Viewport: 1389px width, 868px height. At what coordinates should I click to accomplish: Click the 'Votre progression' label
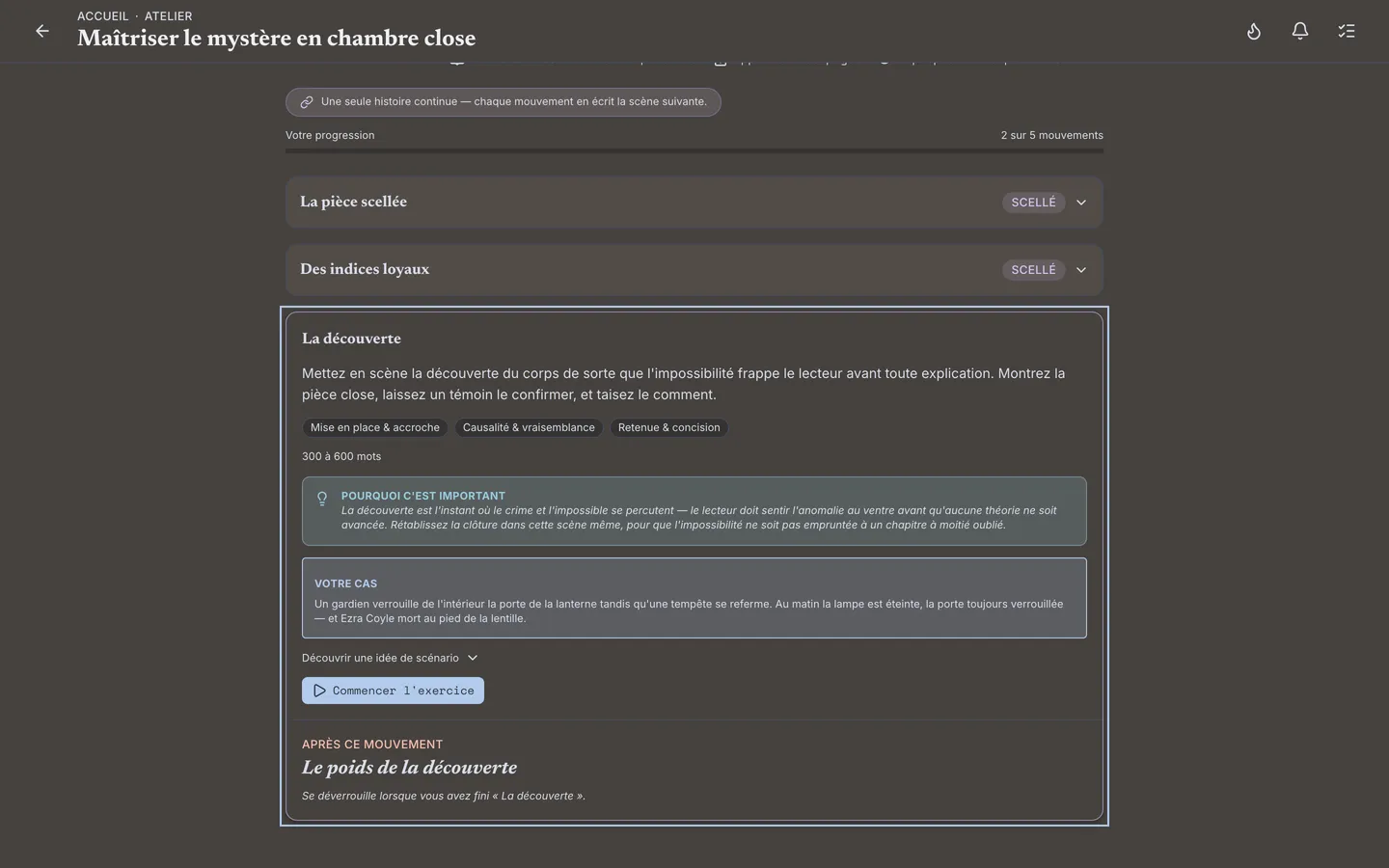pos(330,135)
